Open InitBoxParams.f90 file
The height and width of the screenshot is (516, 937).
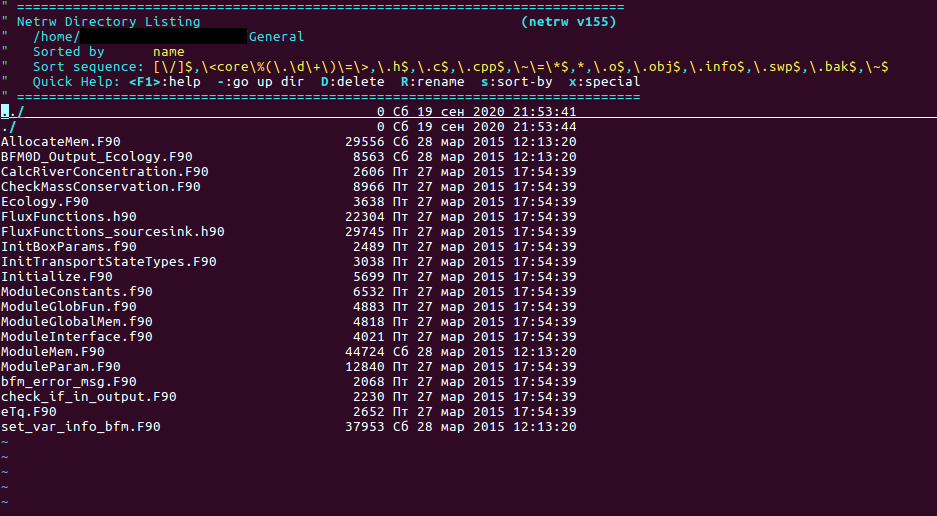coord(68,246)
